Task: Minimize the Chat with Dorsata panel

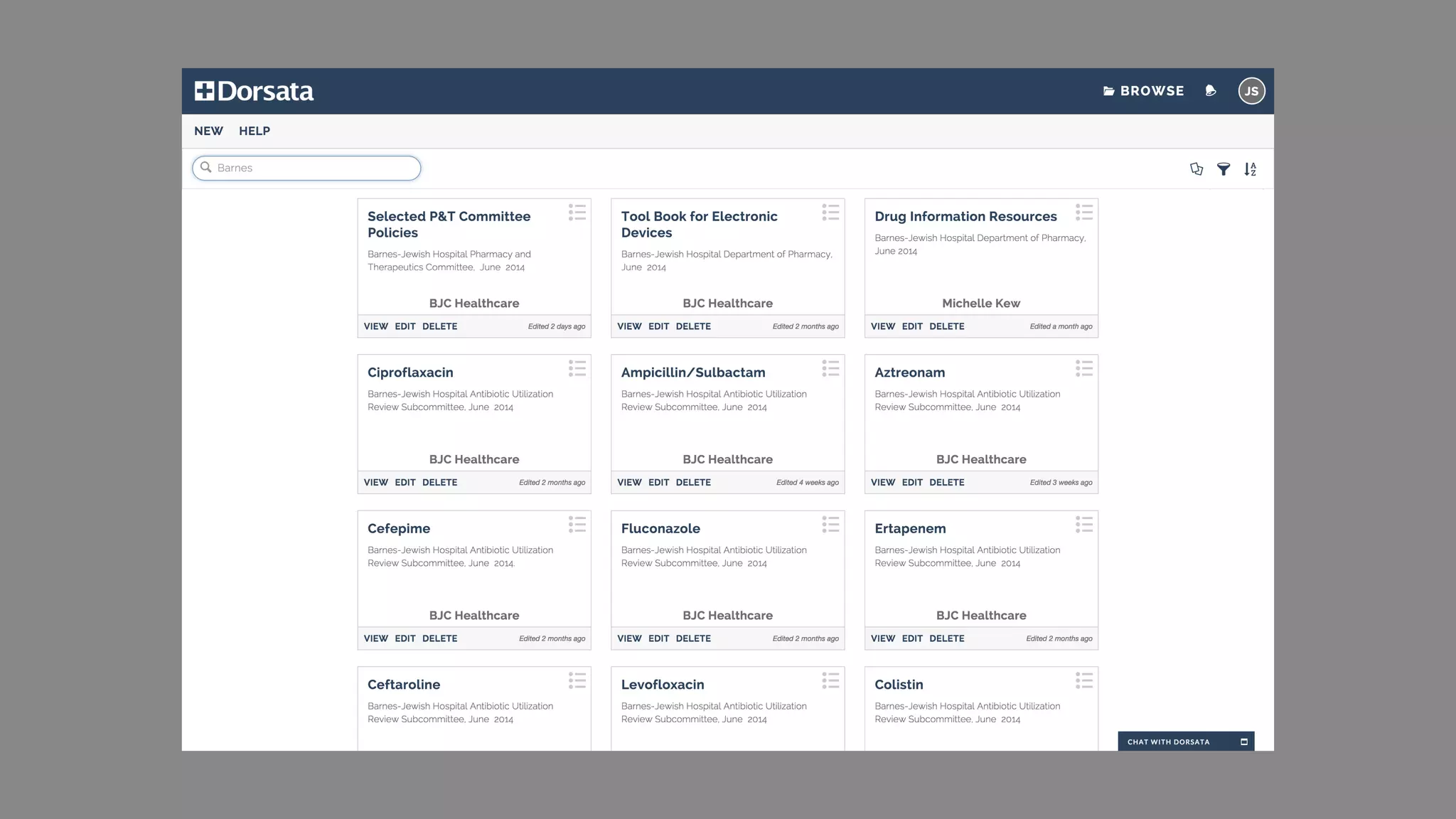Action: tap(1244, 742)
